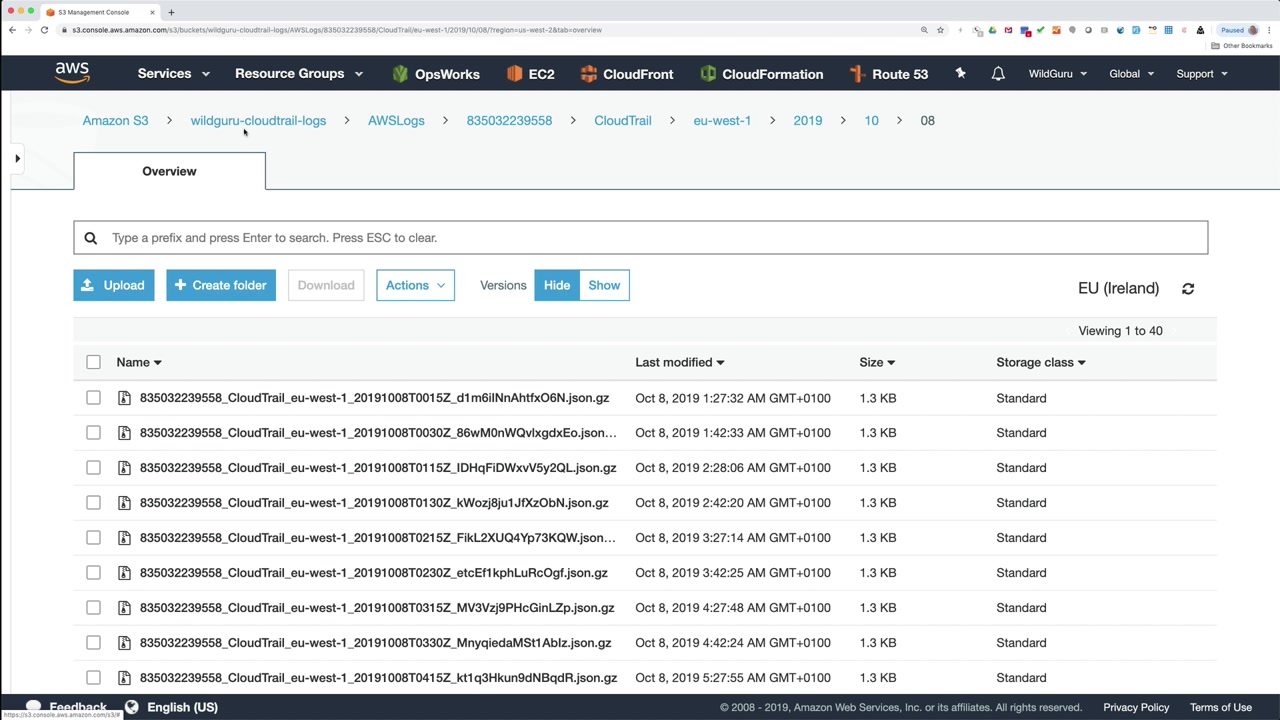Sort by the Name column
The height and width of the screenshot is (720, 1280).
139,362
